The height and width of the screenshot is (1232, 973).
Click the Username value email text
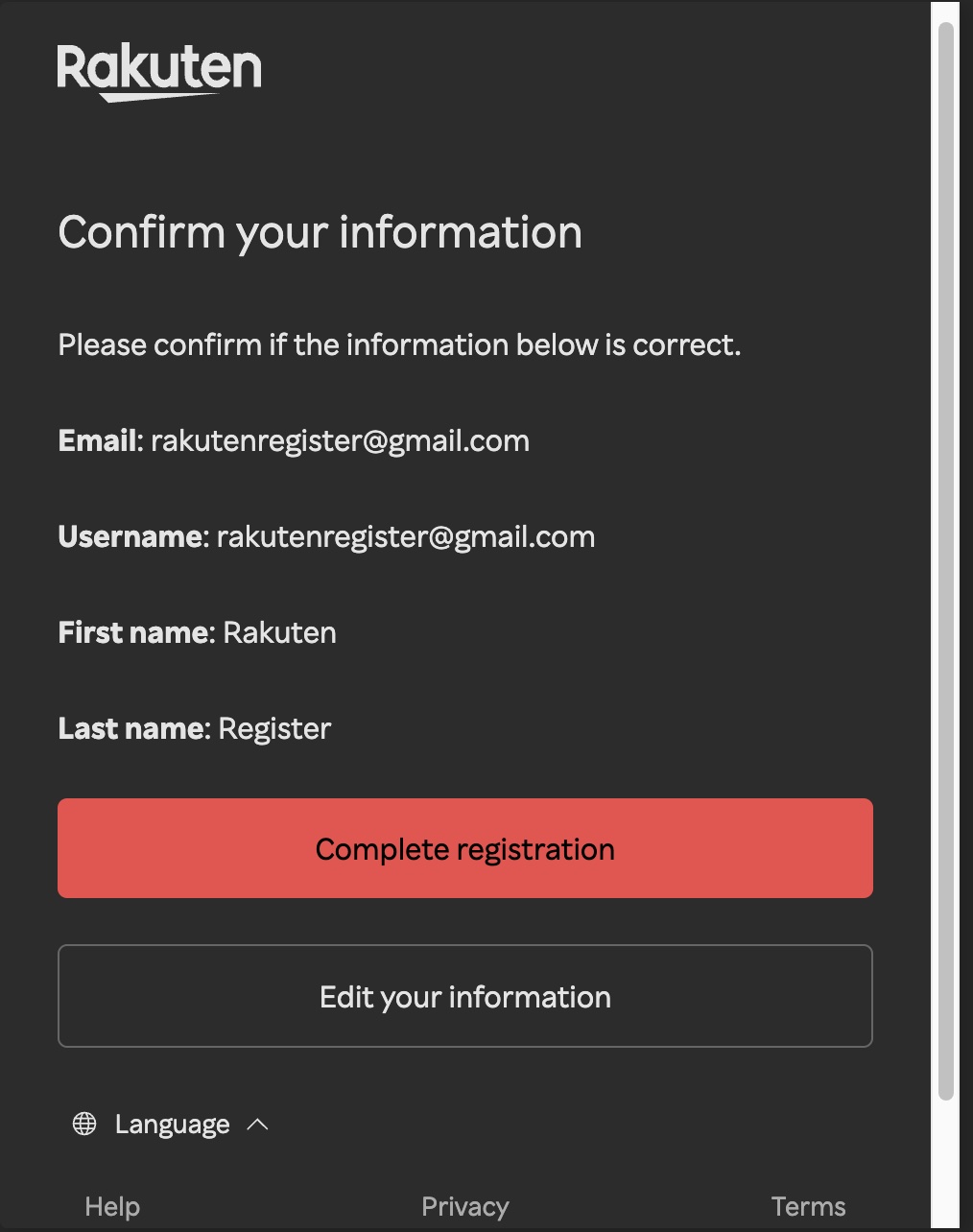pos(405,536)
